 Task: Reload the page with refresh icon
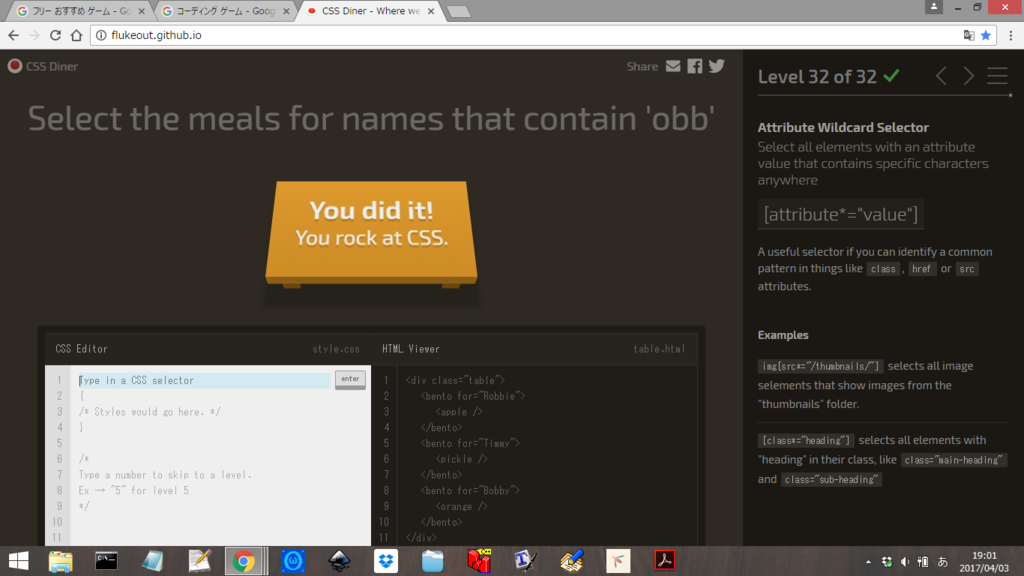point(56,35)
